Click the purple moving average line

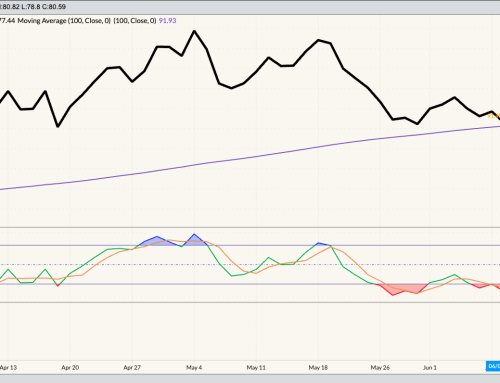[257, 157]
